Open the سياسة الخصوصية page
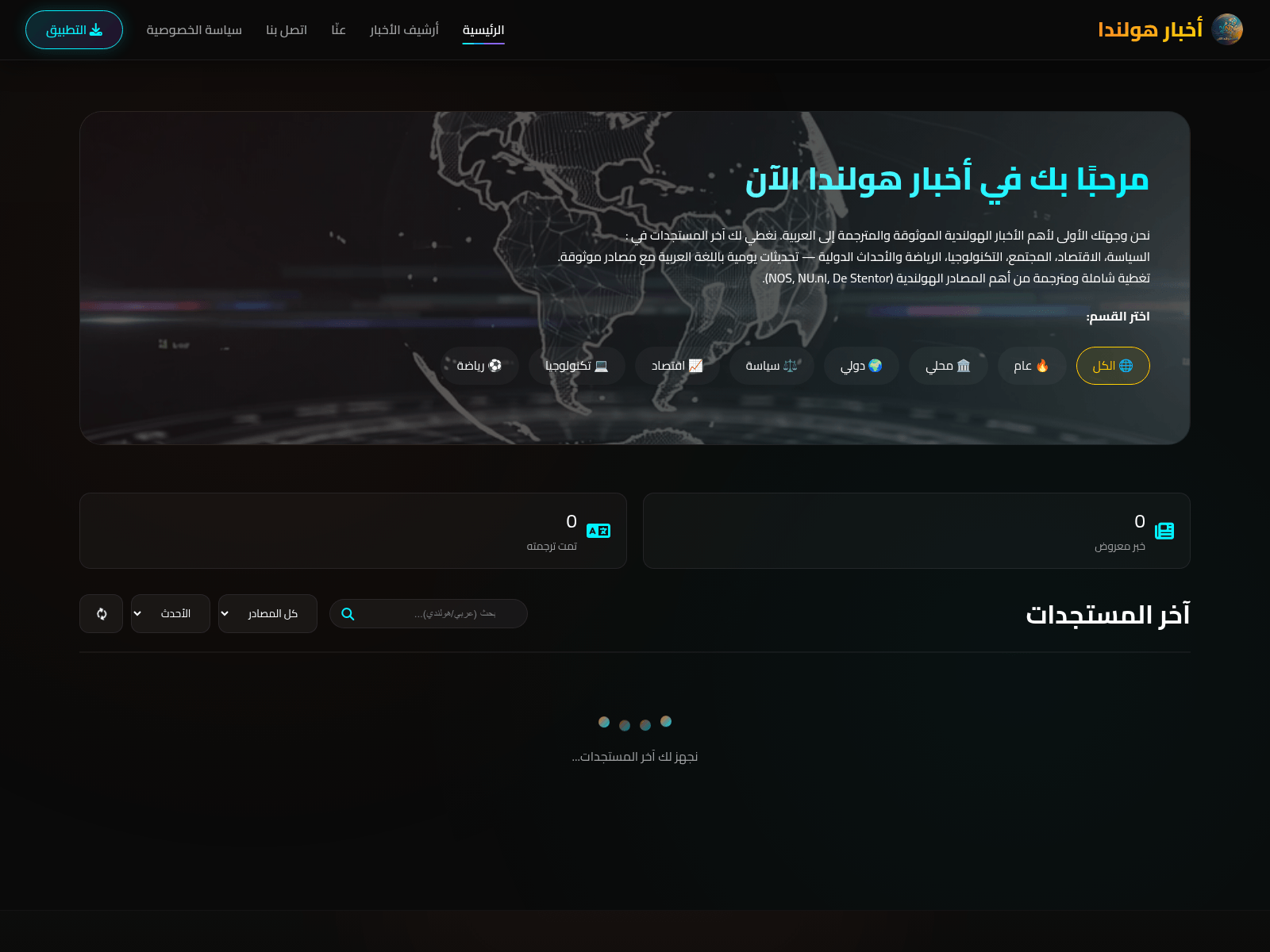 click(x=193, y=29)
